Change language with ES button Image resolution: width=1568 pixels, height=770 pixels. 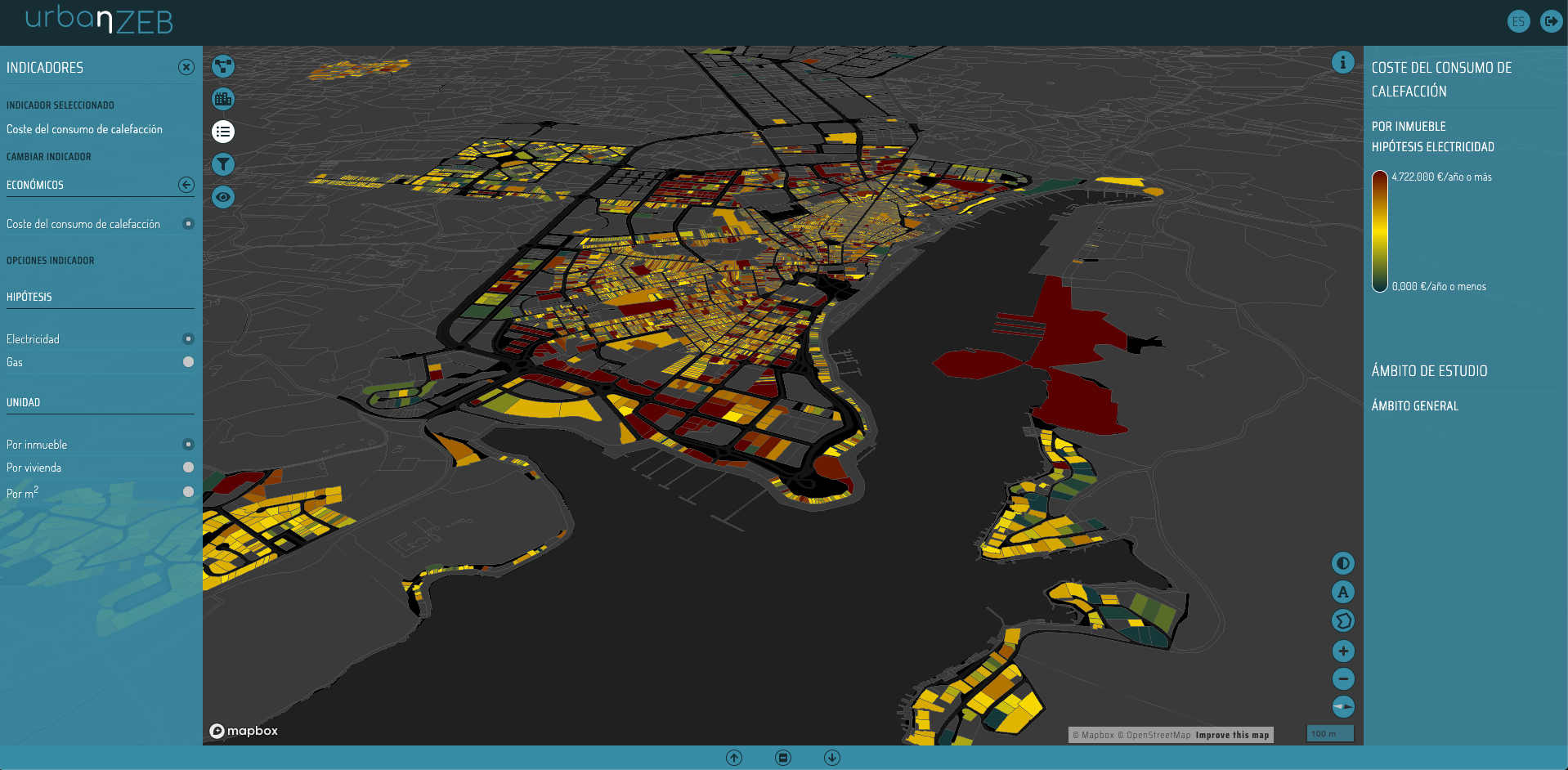coord(1518,21)
